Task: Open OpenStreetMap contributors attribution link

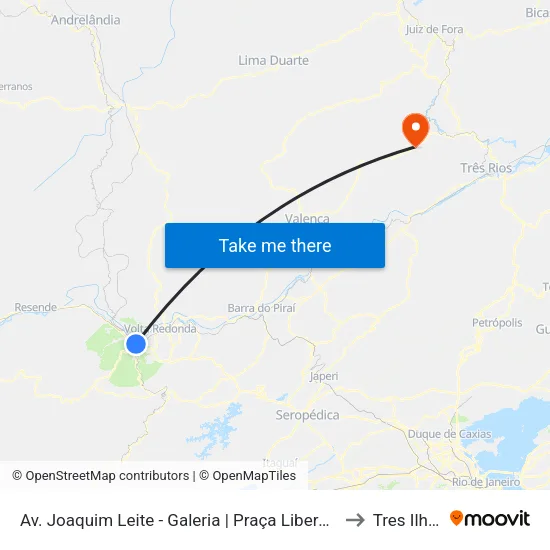Action: [x=101, y=476]
